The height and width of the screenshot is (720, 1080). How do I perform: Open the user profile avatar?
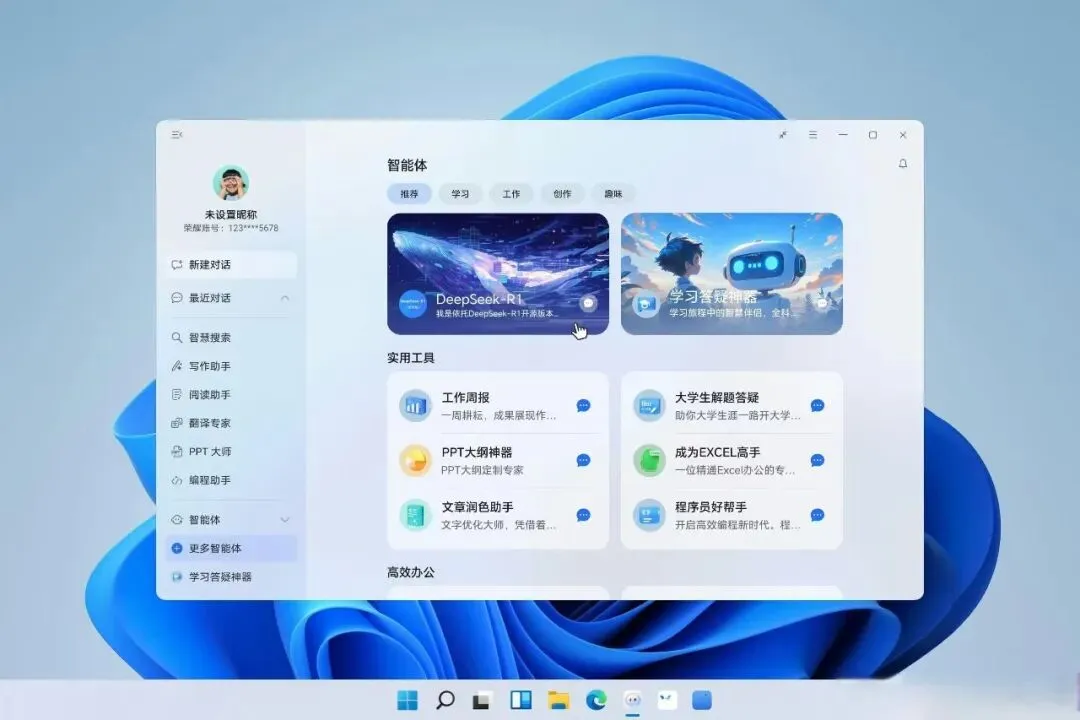click(230, 183)
